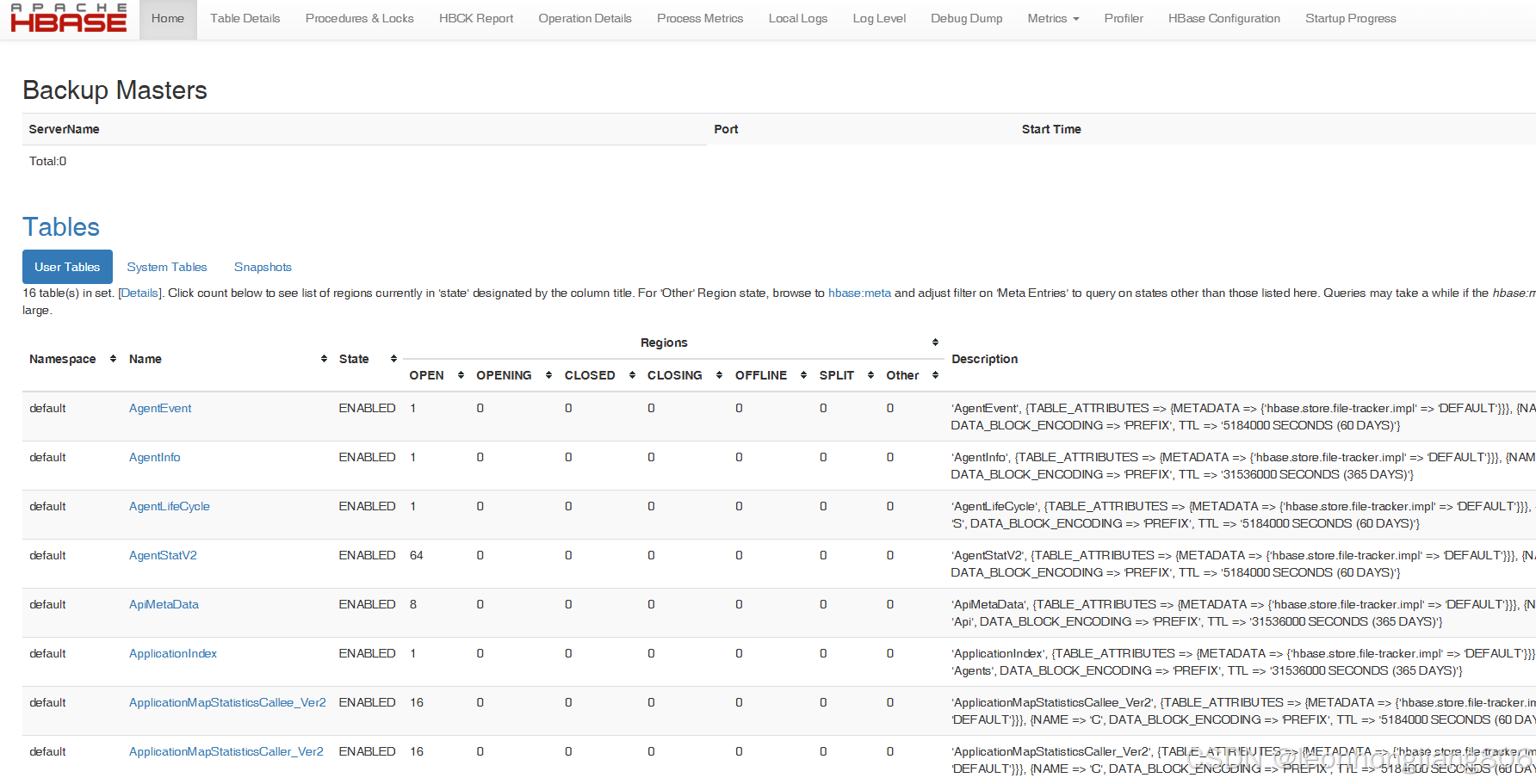Screen dimensions: 1536x784
Task: Sort table by Name column arrows
Action: tap(324, 359)
